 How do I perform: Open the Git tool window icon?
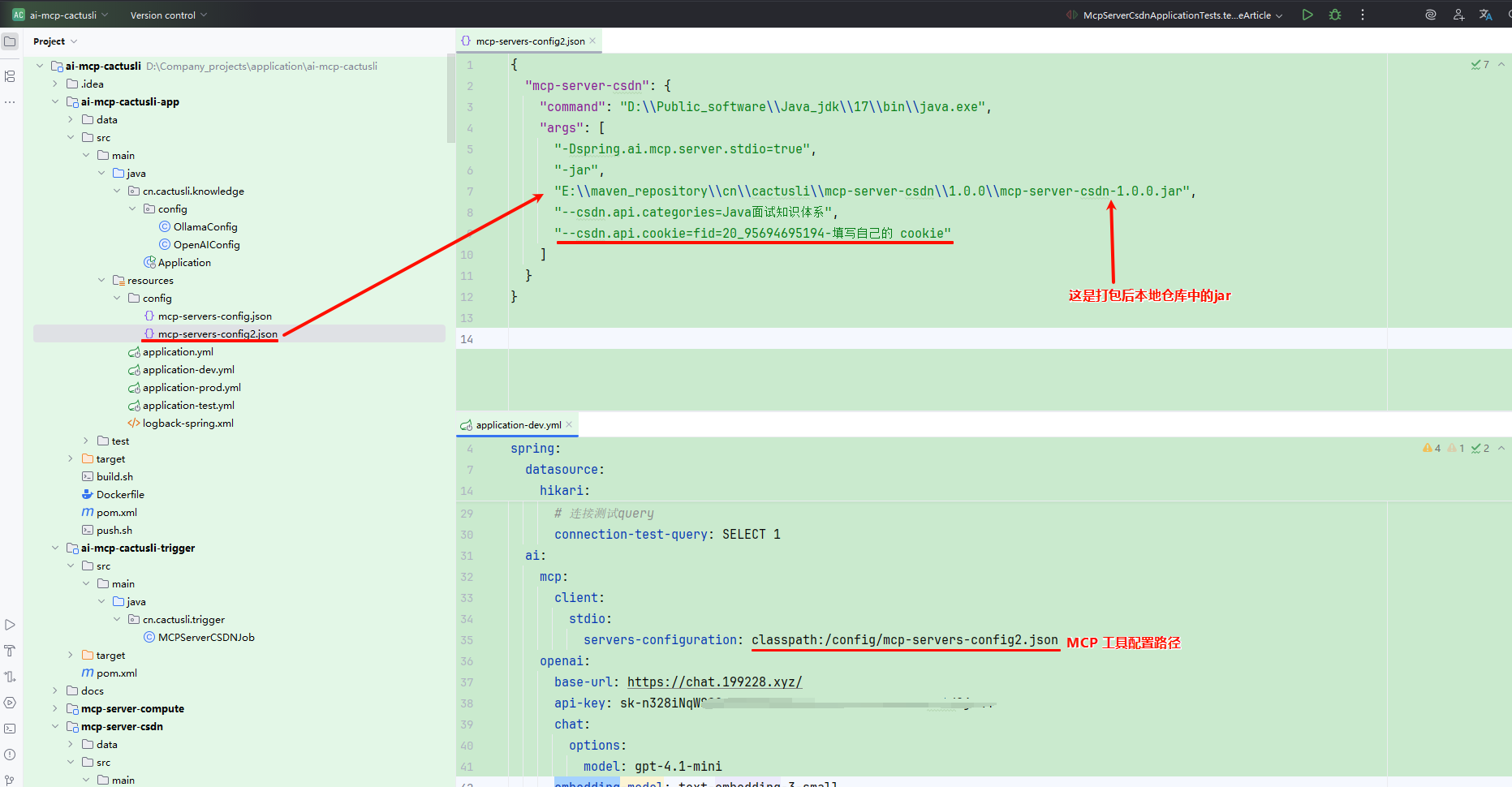click(10, 780)
